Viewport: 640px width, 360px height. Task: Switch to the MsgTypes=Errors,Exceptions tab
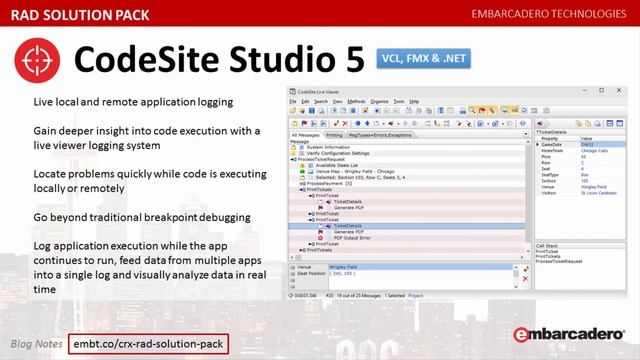(380, 135)
